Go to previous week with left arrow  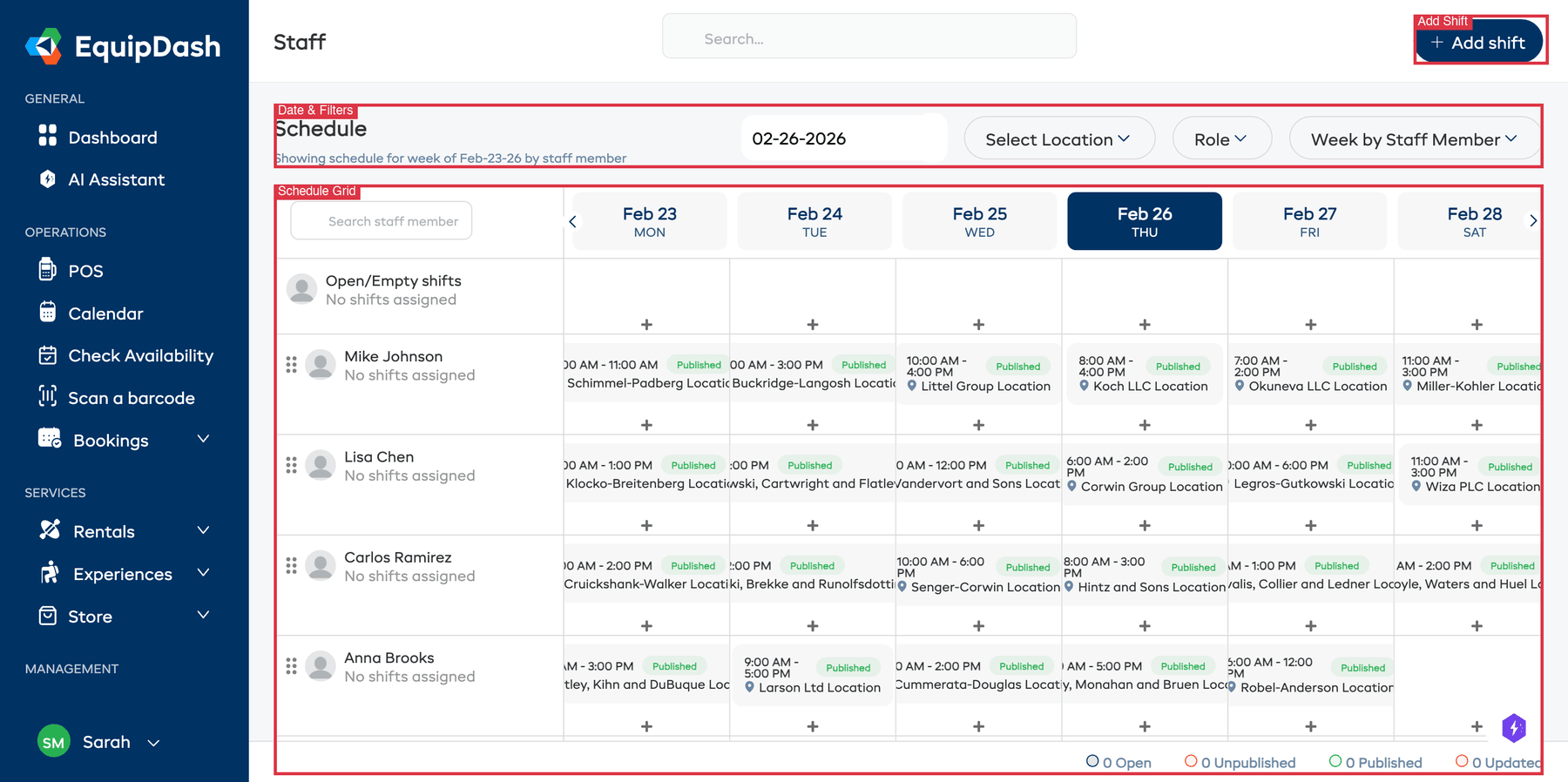click(x=572, y=221)
